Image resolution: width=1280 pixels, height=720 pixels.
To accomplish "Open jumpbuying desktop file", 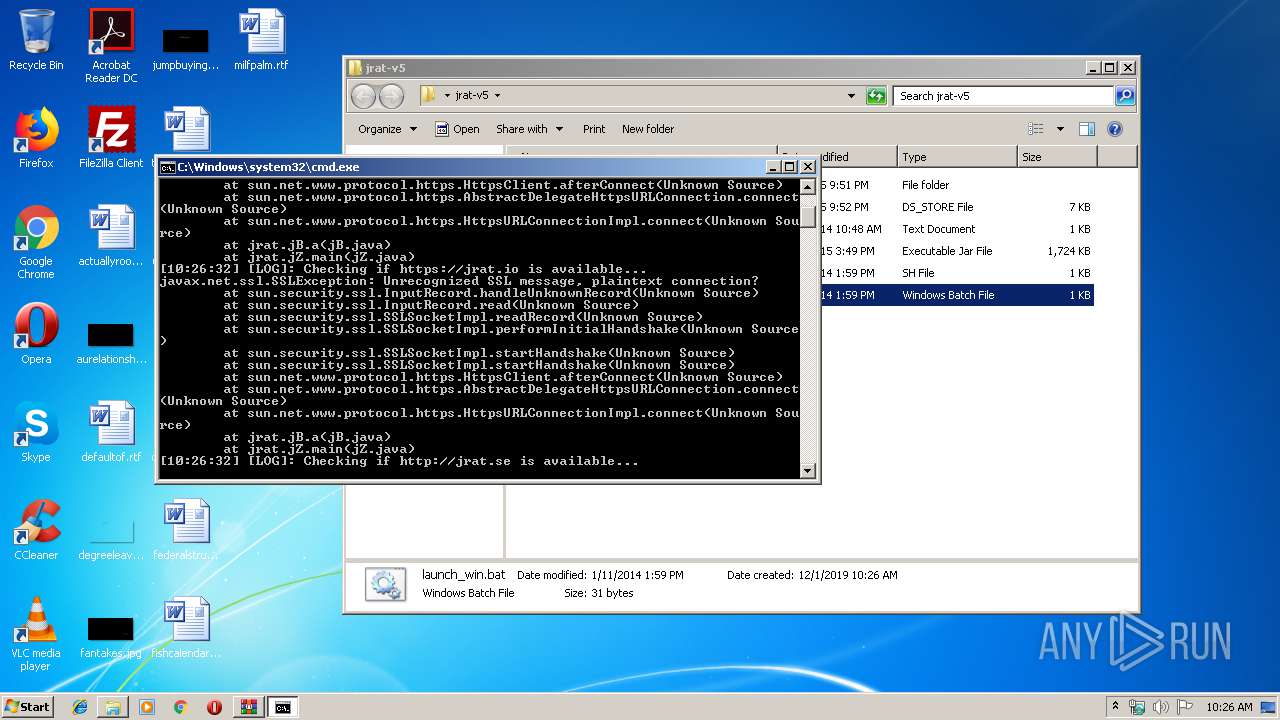I will pos(186,48).
